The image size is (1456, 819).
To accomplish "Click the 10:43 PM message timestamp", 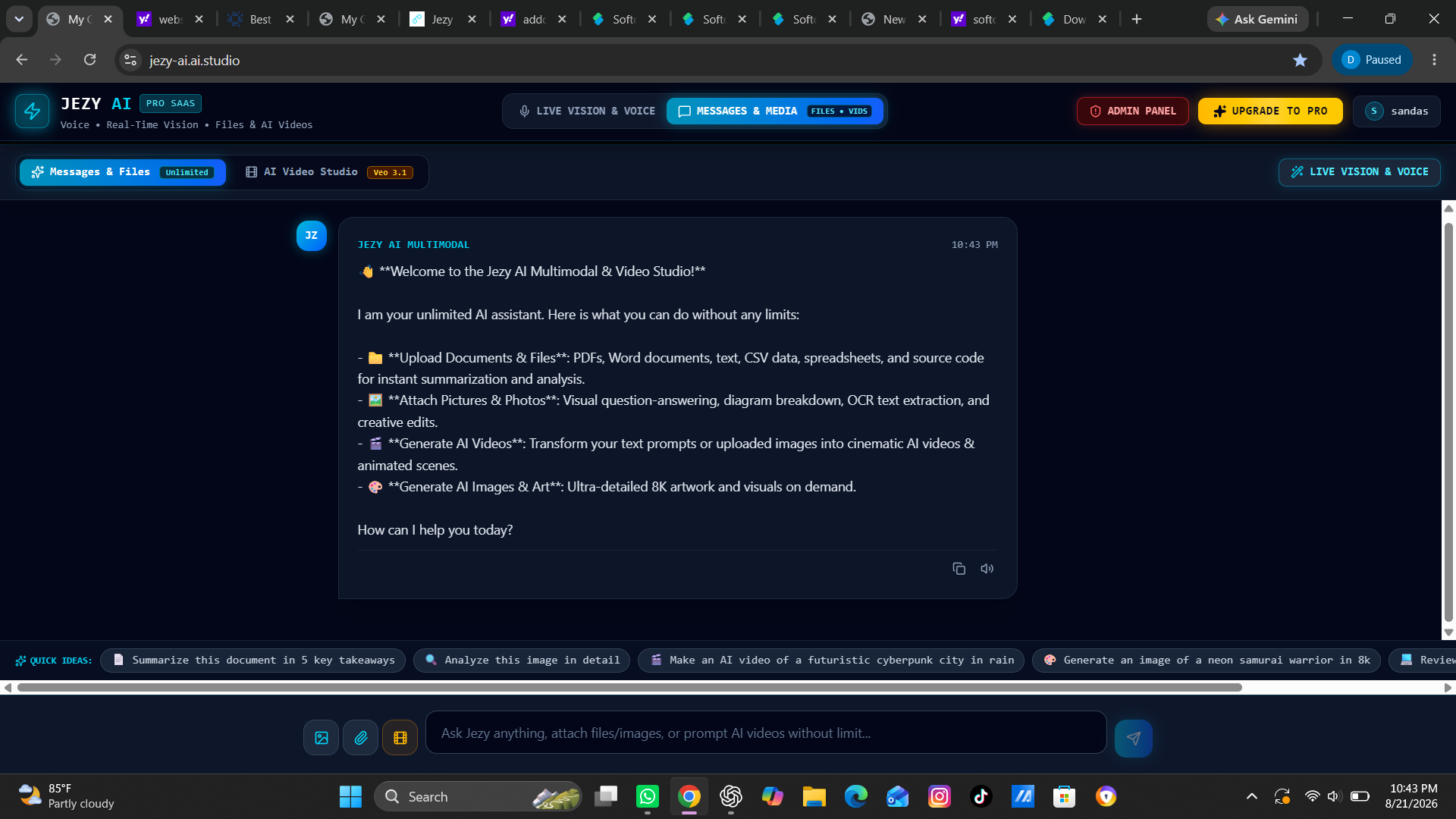I will coord(974,245).
